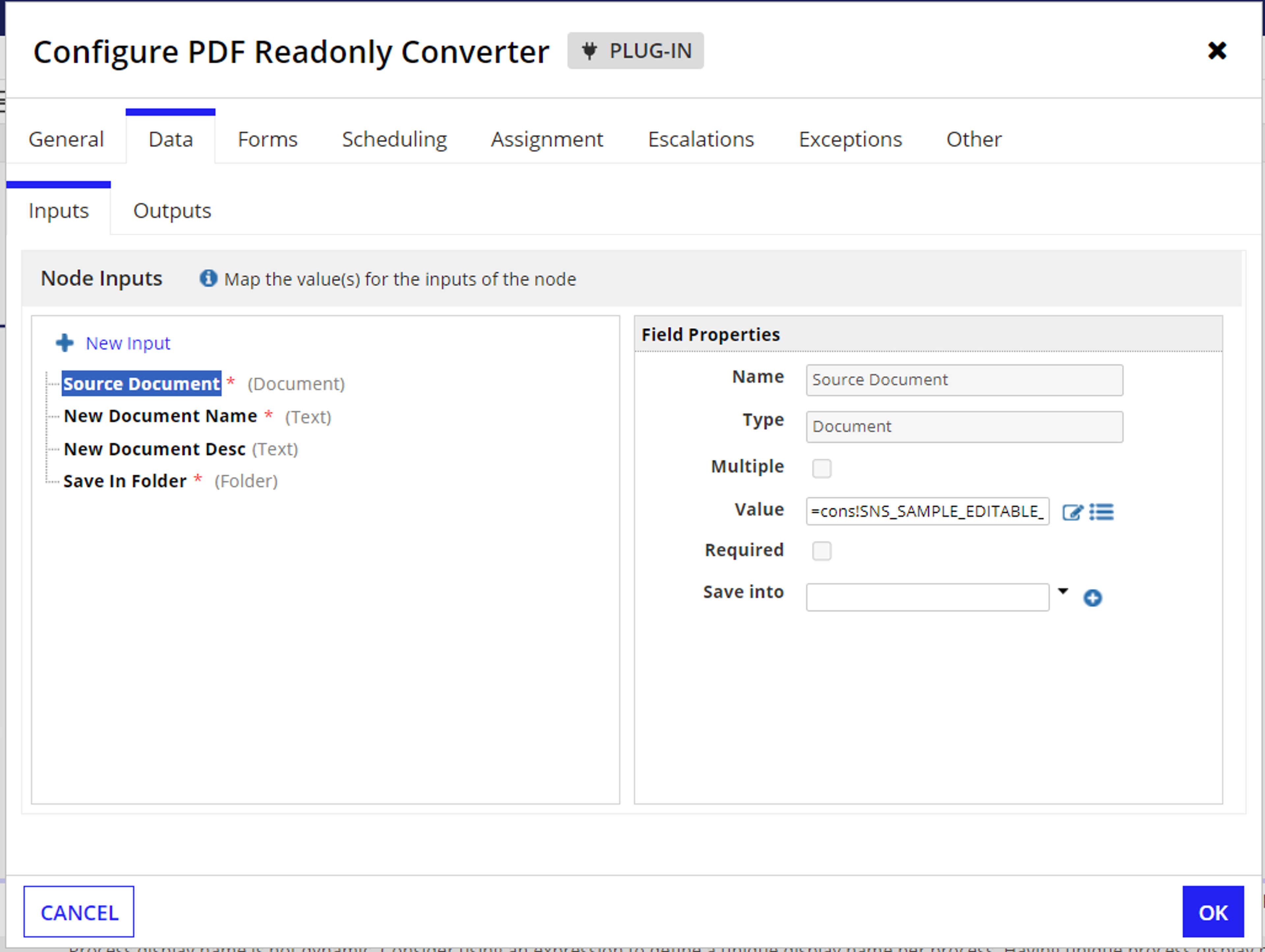This screenshot has height=952, width=1265.
Task: Click the Name field showing Source Document
Action: coord(964,380)
